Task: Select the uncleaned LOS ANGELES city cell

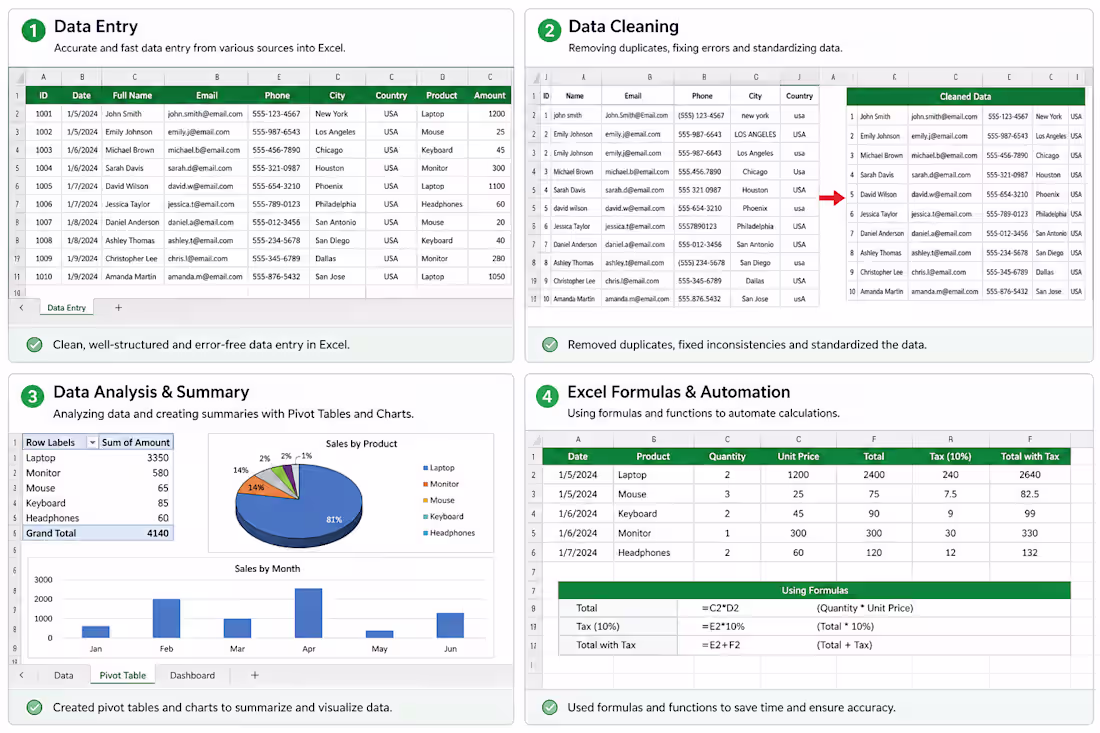Action: [x=755, y=134]
